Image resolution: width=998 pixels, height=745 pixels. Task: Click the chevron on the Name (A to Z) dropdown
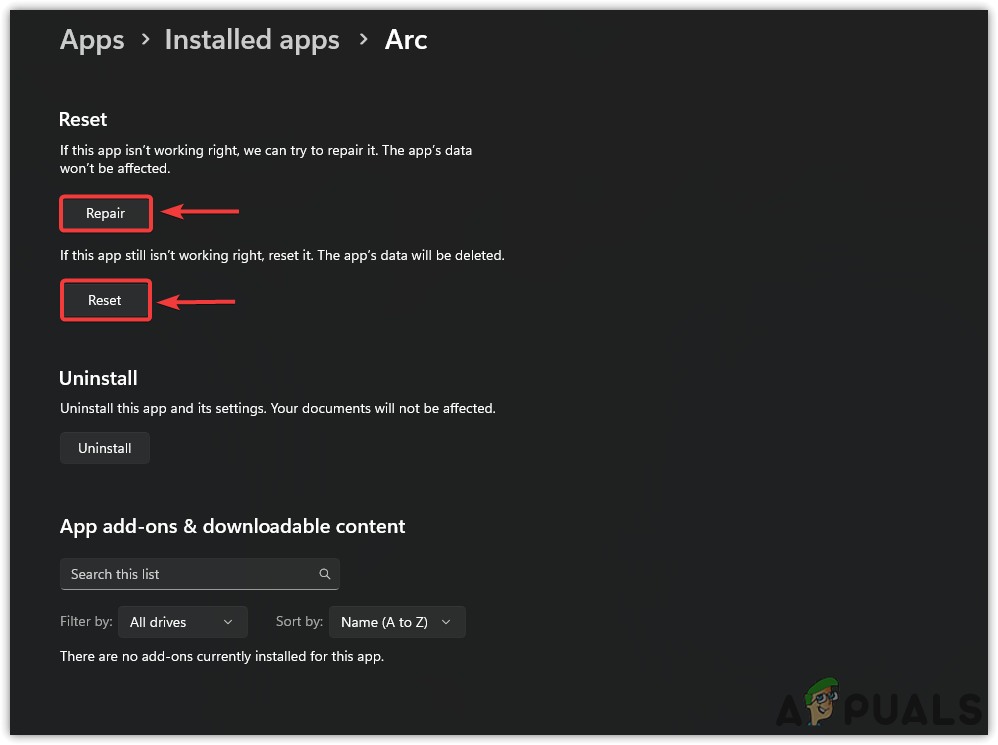446,622
